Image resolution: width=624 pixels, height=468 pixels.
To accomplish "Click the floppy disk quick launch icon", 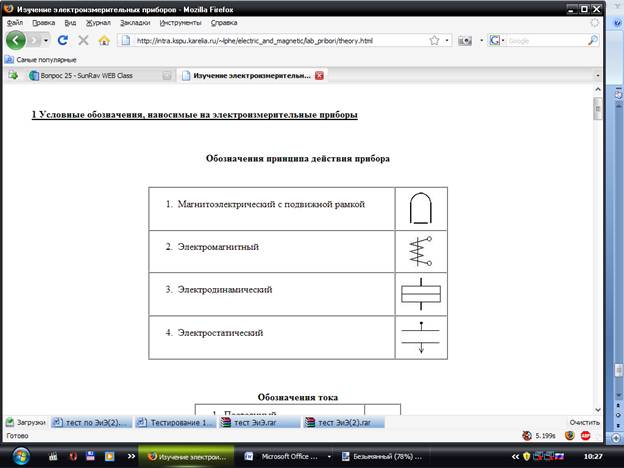I will [x=90, y=456].
